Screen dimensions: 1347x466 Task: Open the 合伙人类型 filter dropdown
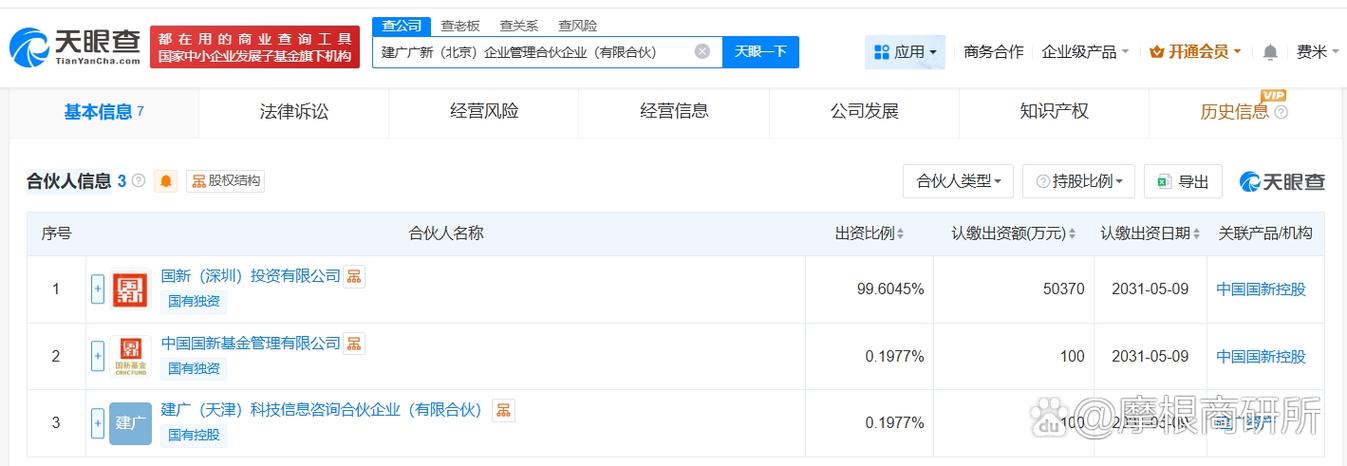[958, 181]
